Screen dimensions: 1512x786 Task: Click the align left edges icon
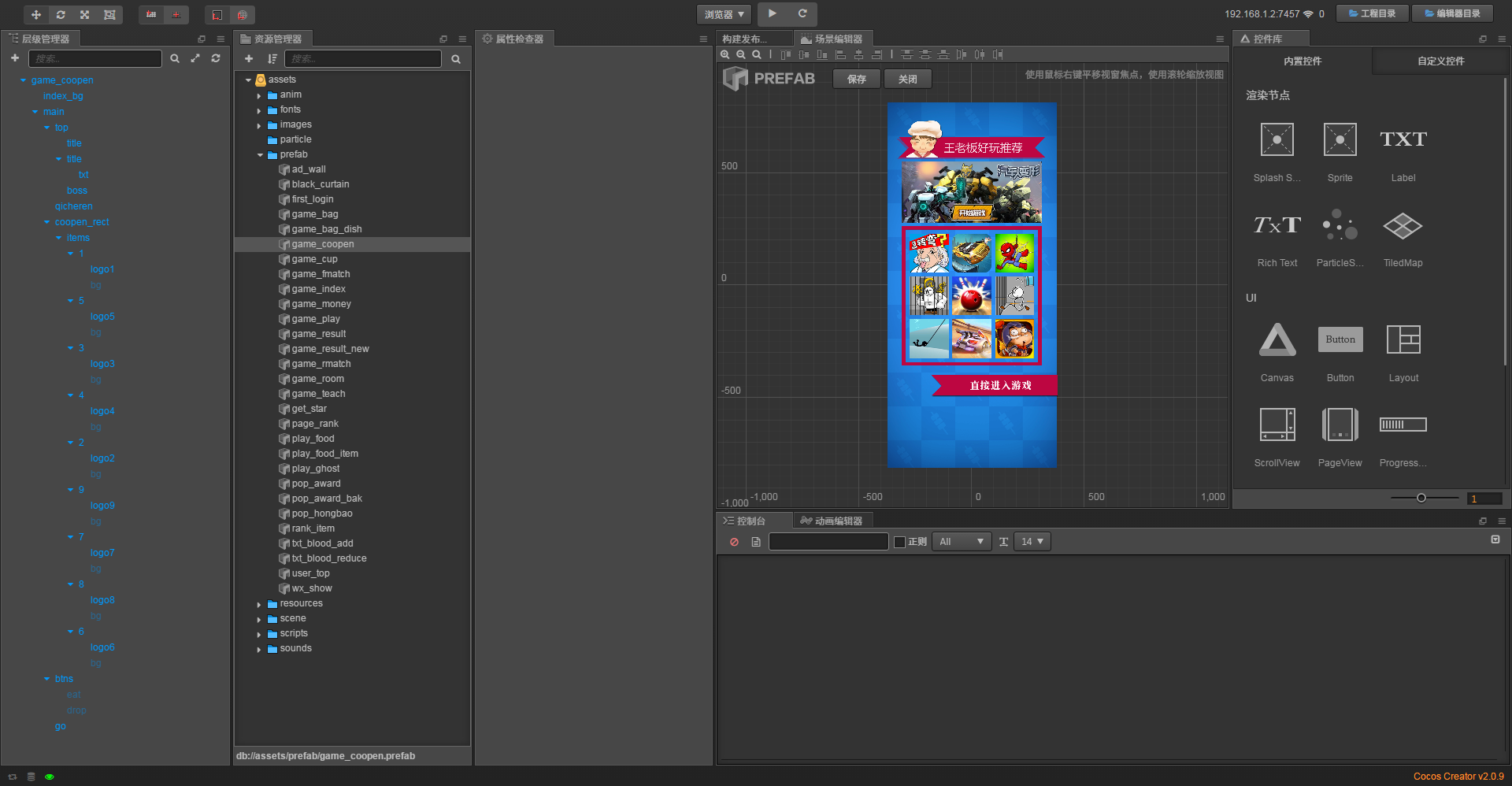840,54
